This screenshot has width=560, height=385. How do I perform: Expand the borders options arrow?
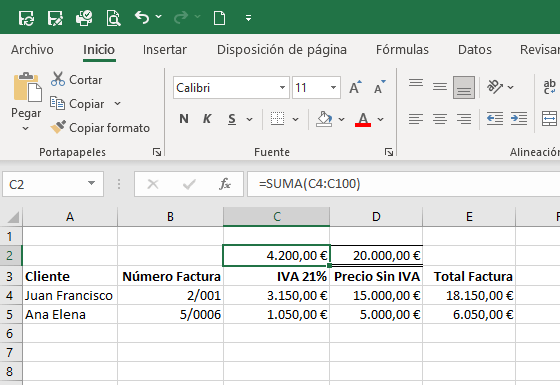point(295,119)
